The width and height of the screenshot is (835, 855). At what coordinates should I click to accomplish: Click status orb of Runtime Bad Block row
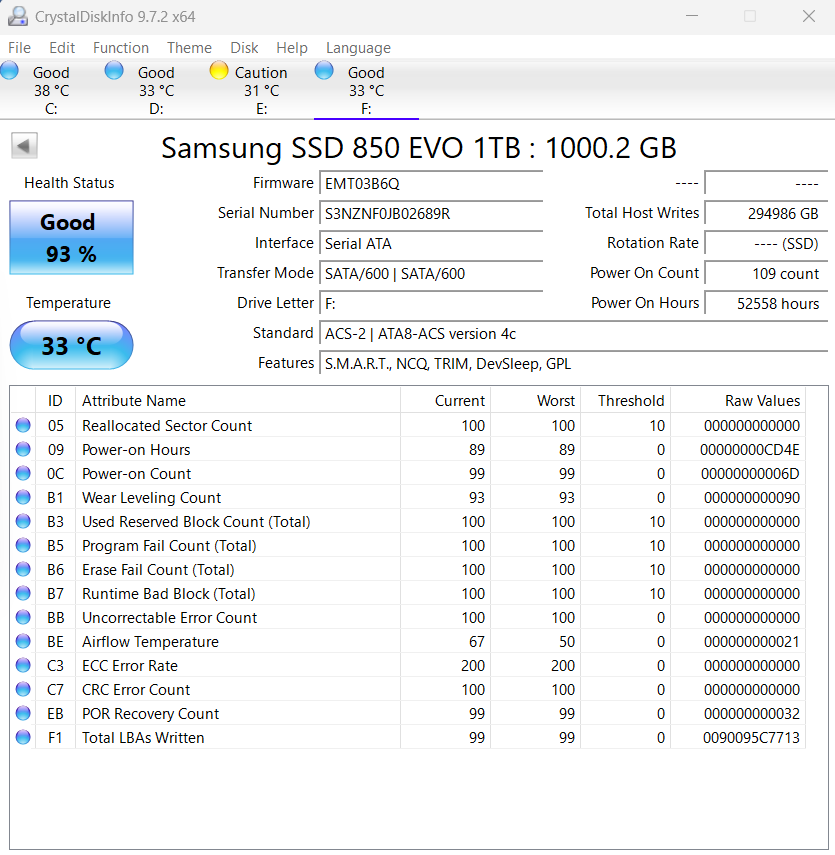point(23,593)
